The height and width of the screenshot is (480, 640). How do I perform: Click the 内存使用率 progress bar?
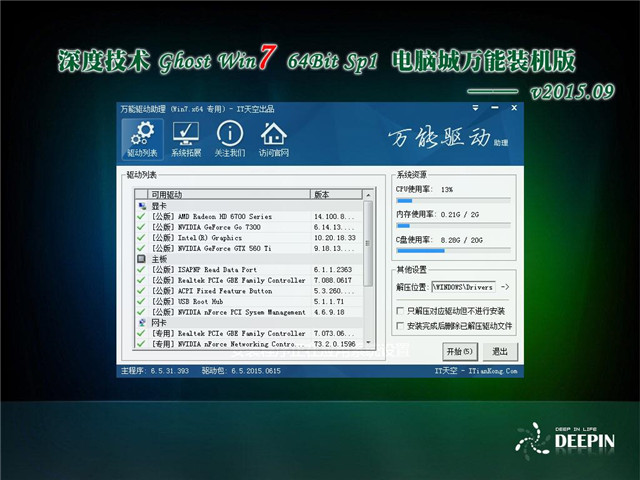[453, 226]
